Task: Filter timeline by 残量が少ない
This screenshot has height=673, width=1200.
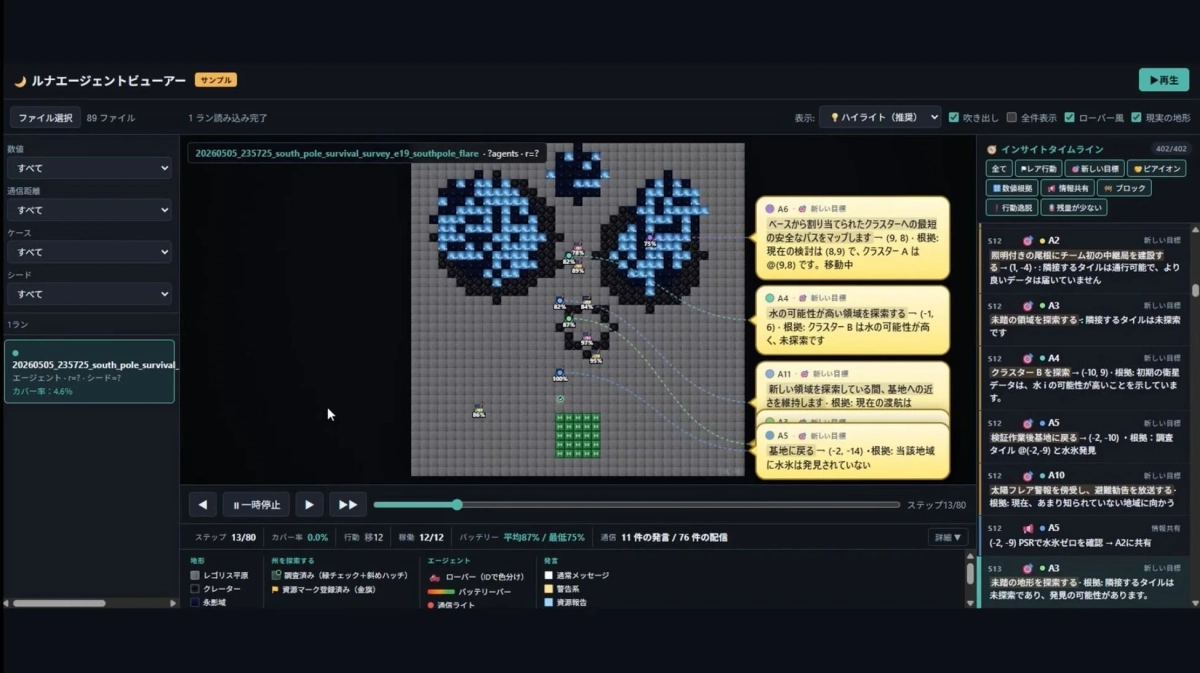Action: point(1073,208)
